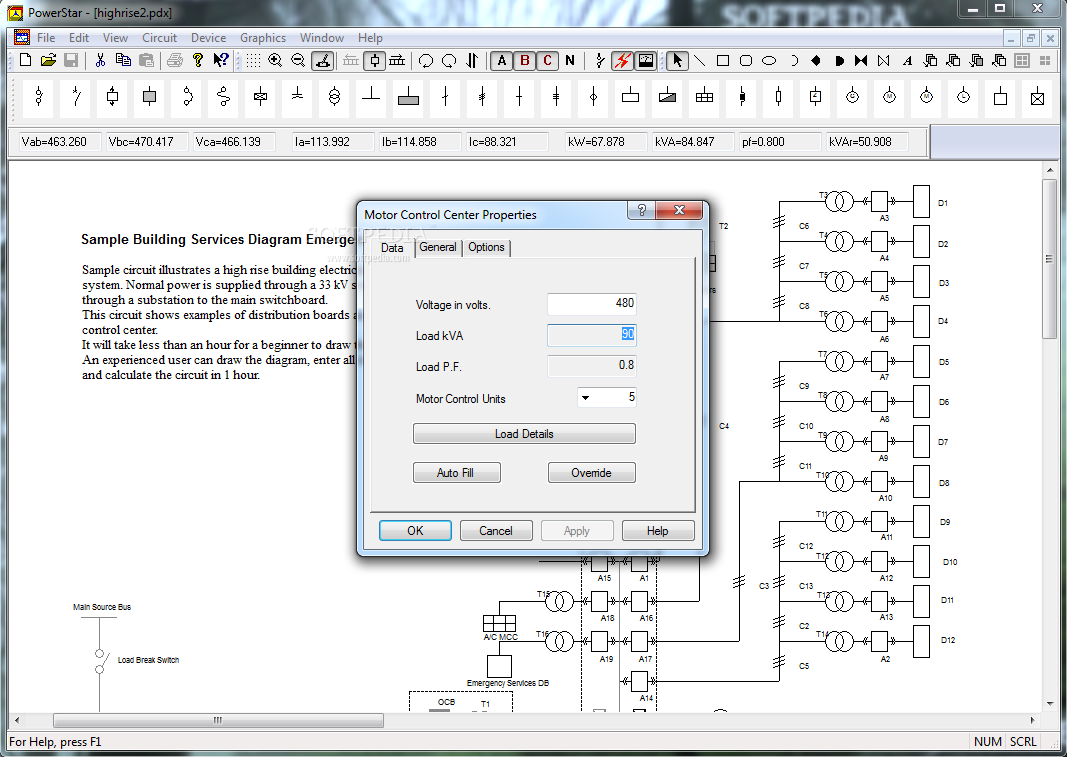
Task: Click the dialog Help button
Action: [658, 531]
